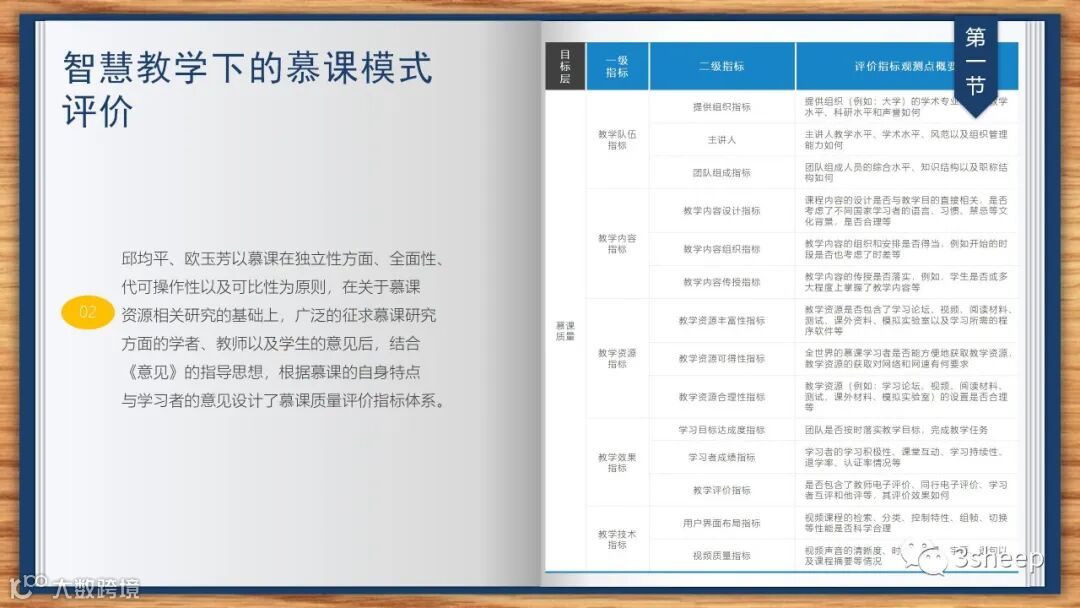
Task: Click the 教学内容指标 cell
Action: 617,243
